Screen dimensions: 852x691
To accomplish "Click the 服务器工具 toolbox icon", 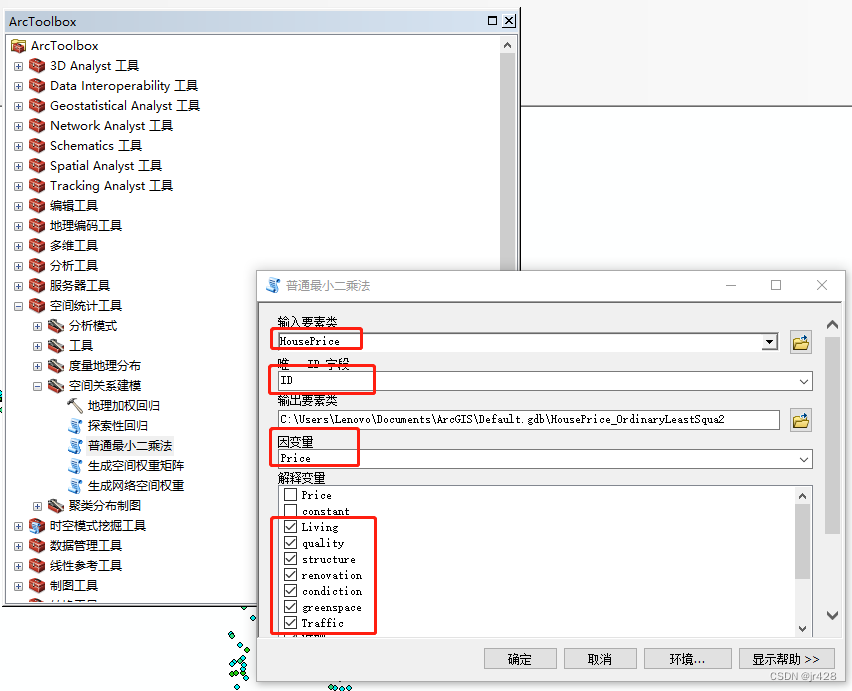I will 37,286.
